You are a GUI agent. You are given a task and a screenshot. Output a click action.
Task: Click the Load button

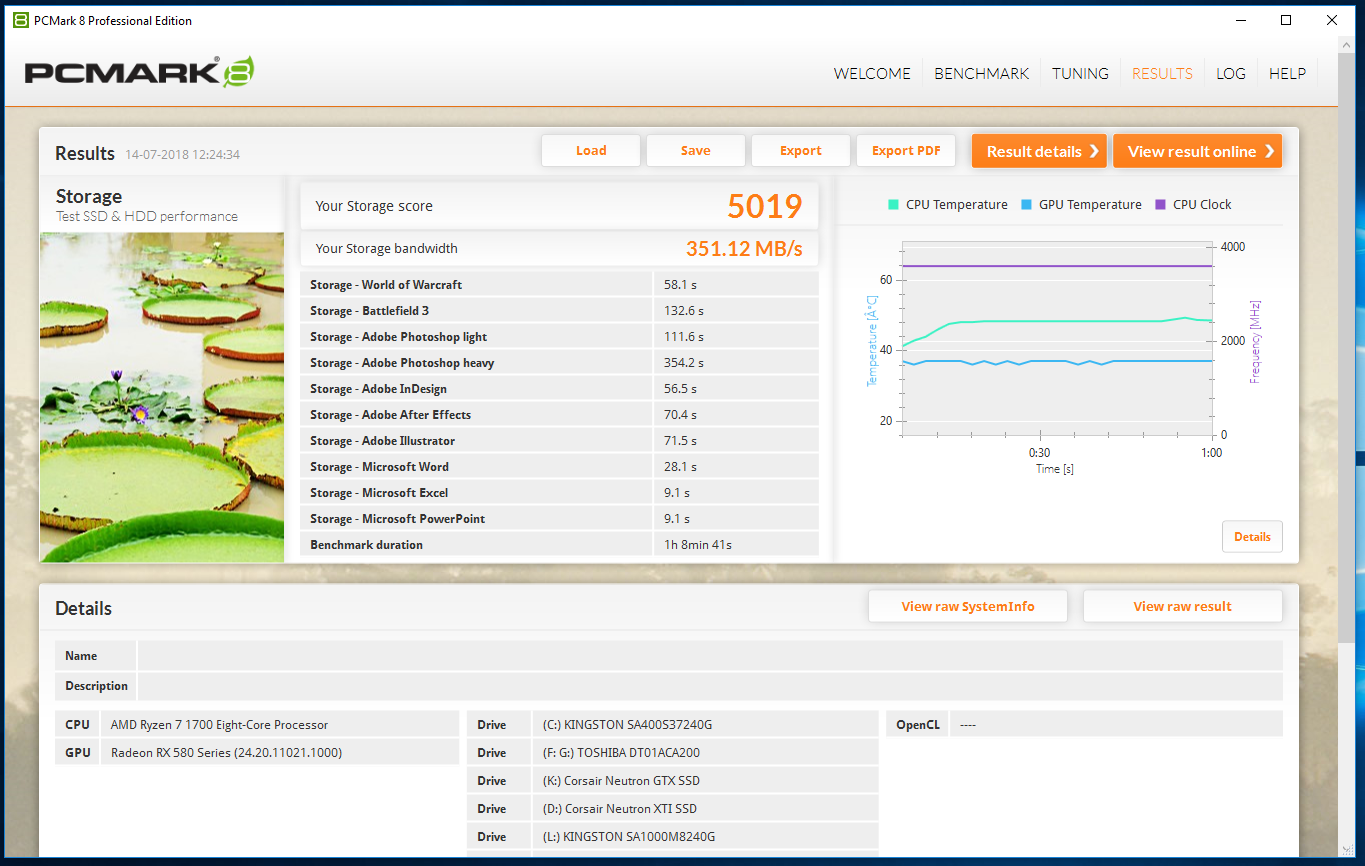tap(591, 151)
